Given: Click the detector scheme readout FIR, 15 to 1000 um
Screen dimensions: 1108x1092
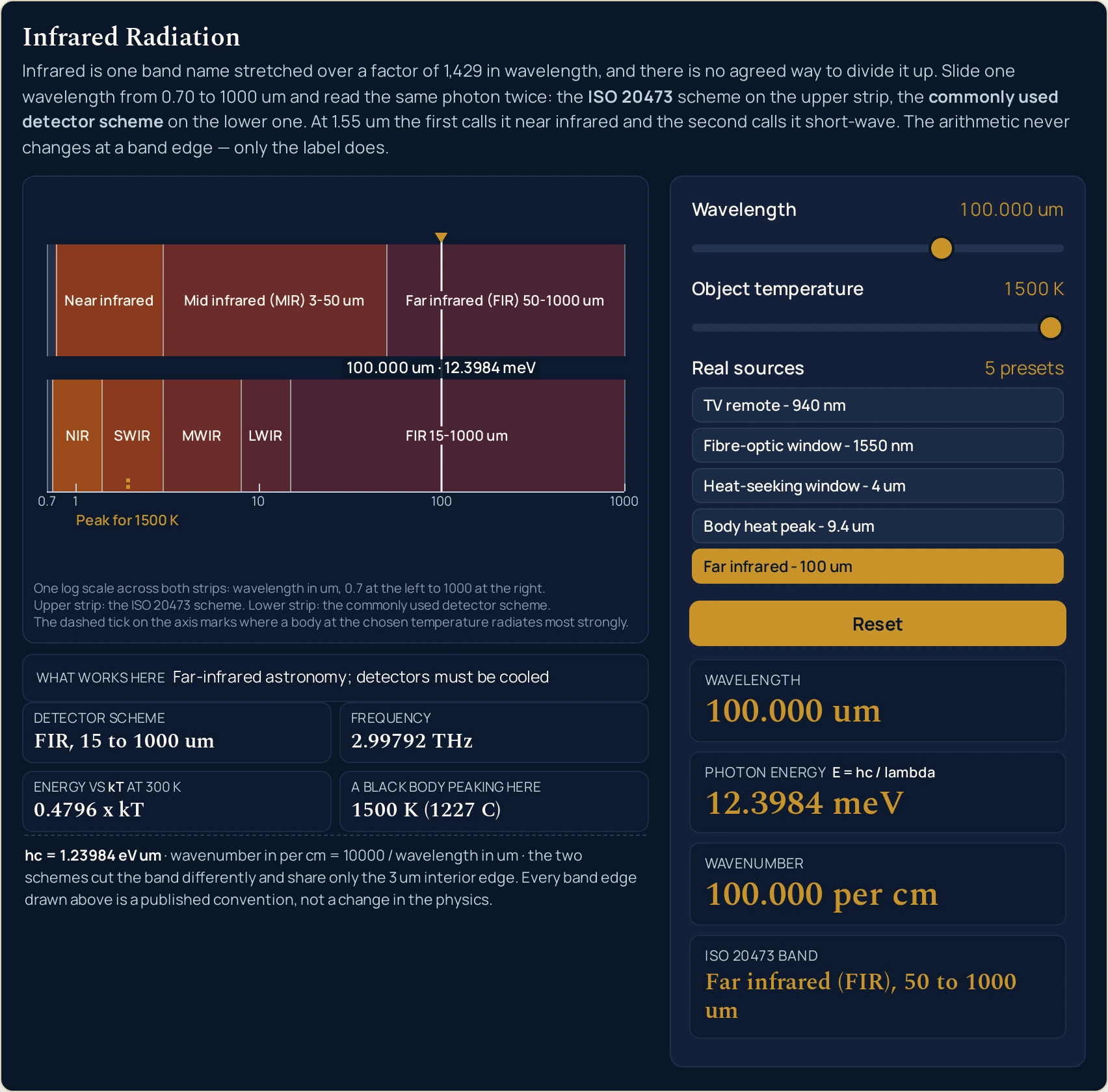Looking at the screenshot, I should pyautogui.click(x=124, y=741).
